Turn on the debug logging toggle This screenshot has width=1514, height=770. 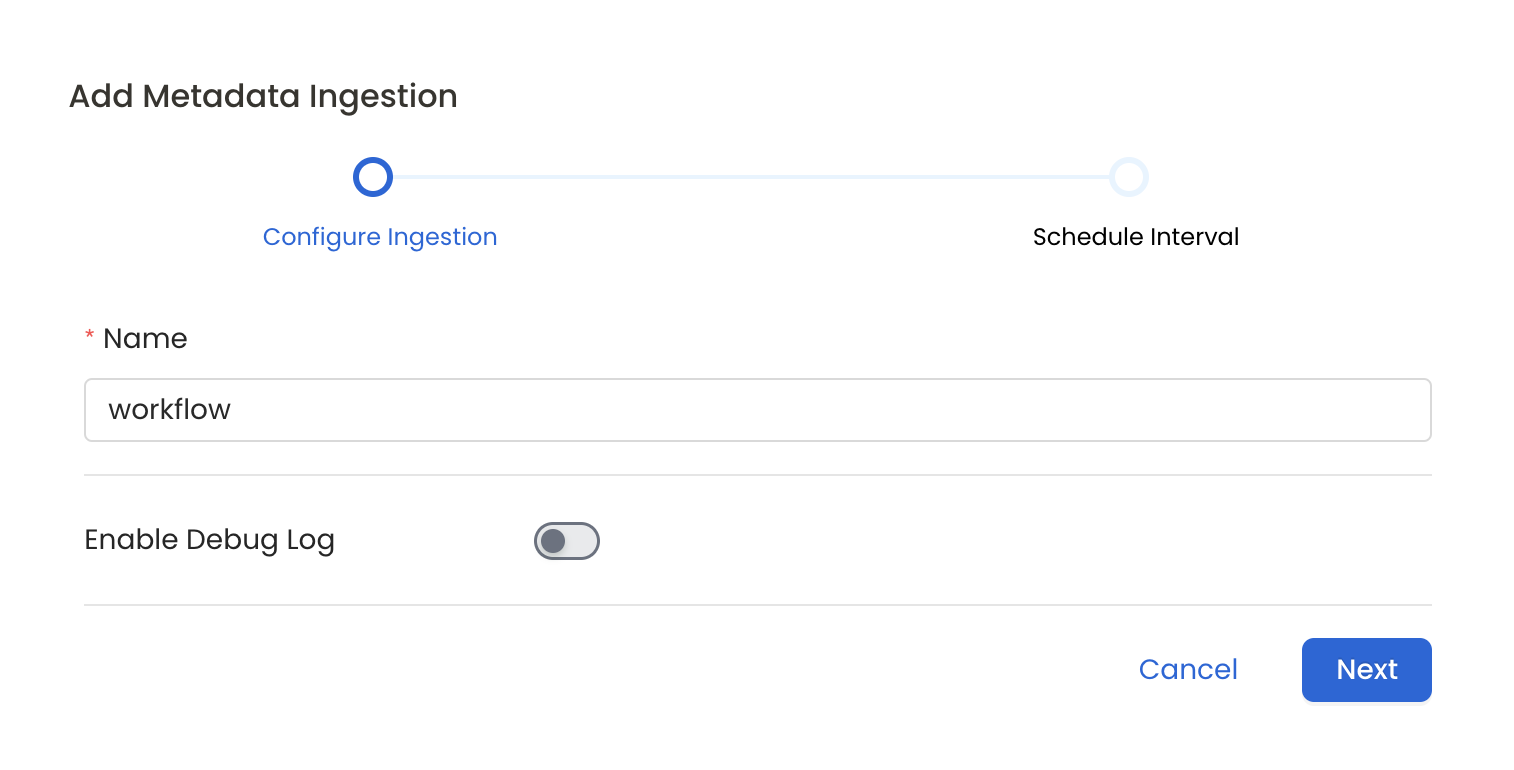(566, 540)
